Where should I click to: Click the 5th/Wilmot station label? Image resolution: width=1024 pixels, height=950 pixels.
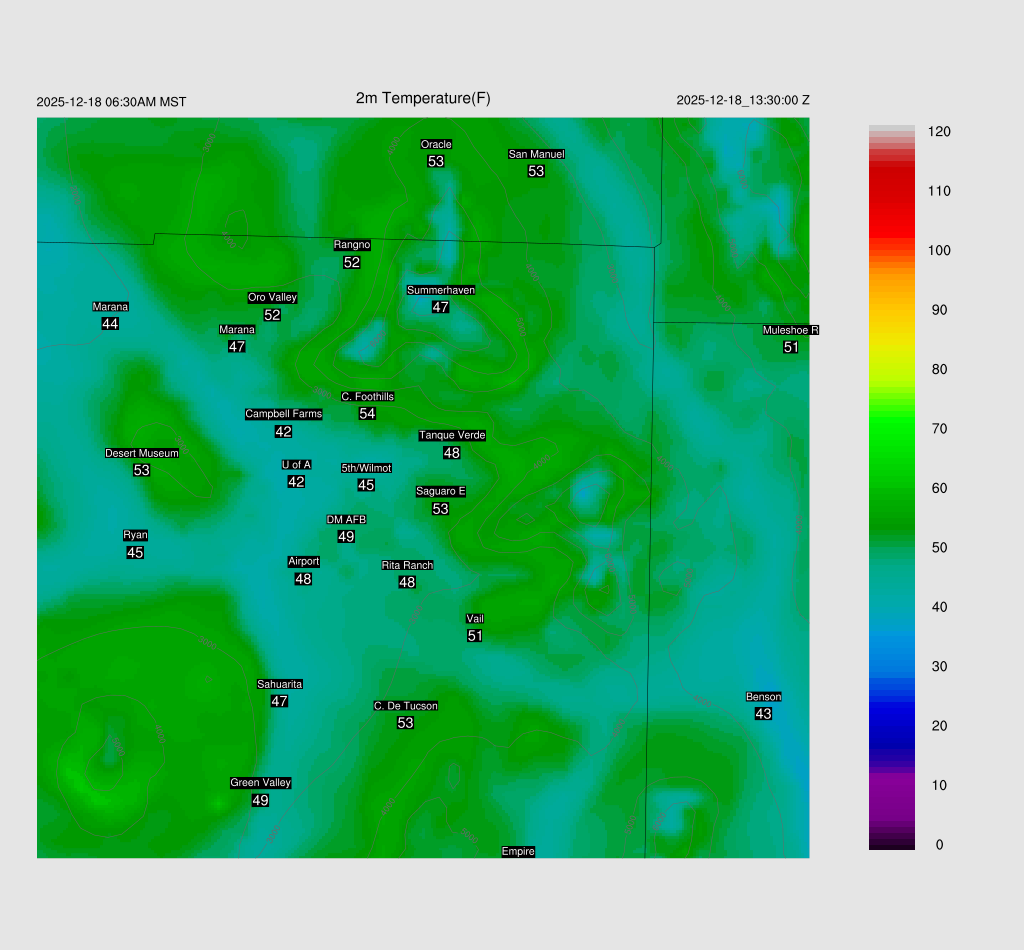pyautogui.click(x=366, y=468)
